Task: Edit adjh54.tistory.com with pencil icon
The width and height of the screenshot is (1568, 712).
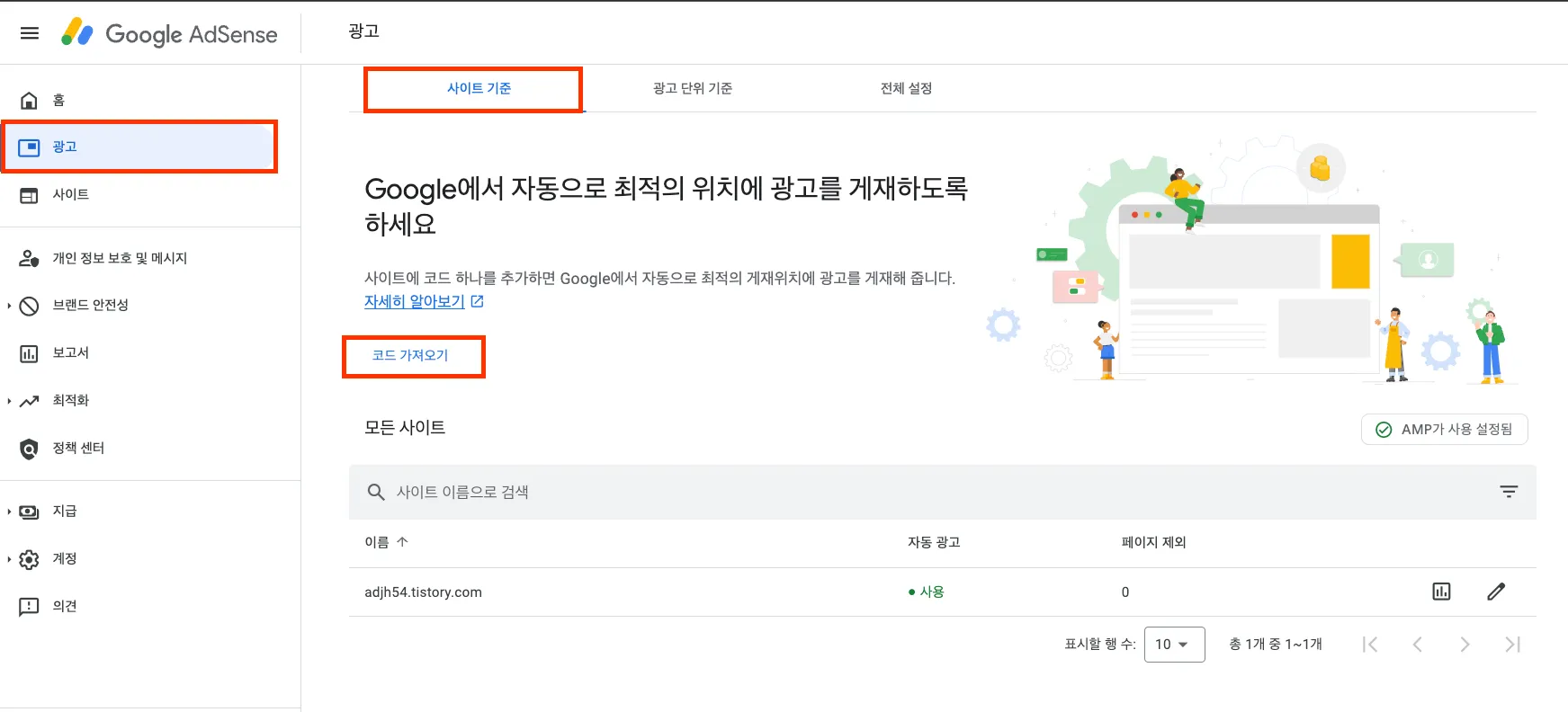Action: click(1496, 592)
